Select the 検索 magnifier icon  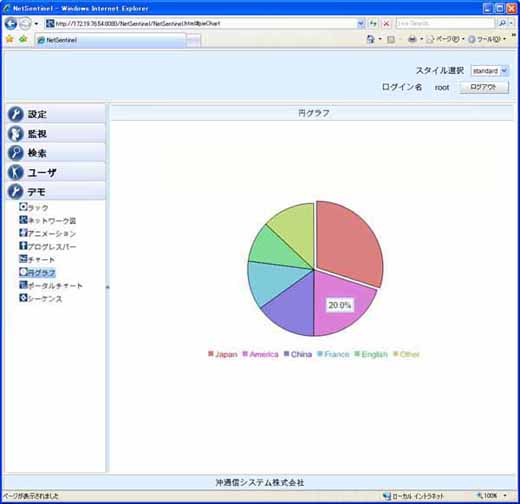pyautogui.click(x=15, y=153)
